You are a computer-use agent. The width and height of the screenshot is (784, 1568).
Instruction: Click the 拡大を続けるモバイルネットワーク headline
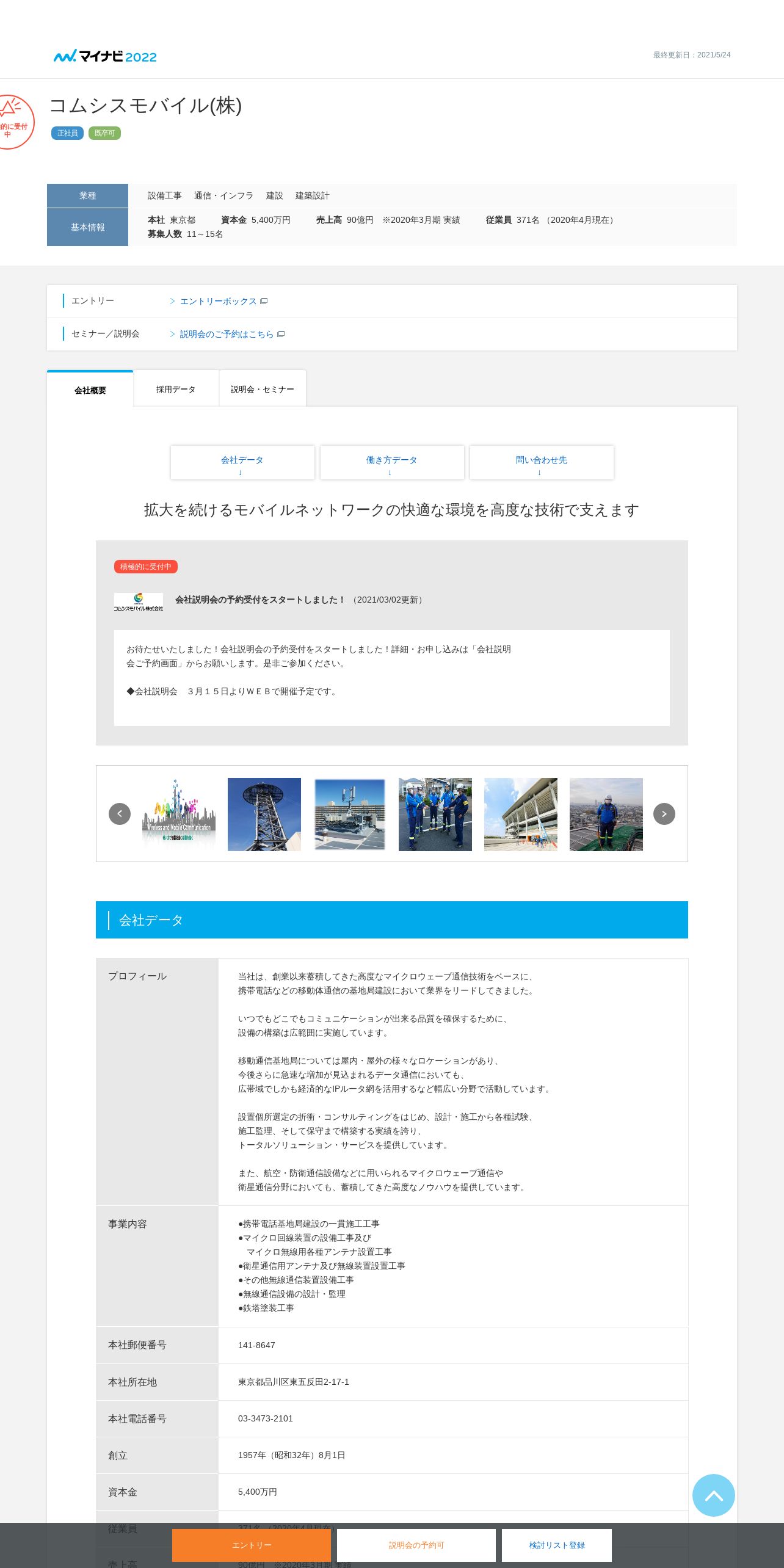pos(392,510)
